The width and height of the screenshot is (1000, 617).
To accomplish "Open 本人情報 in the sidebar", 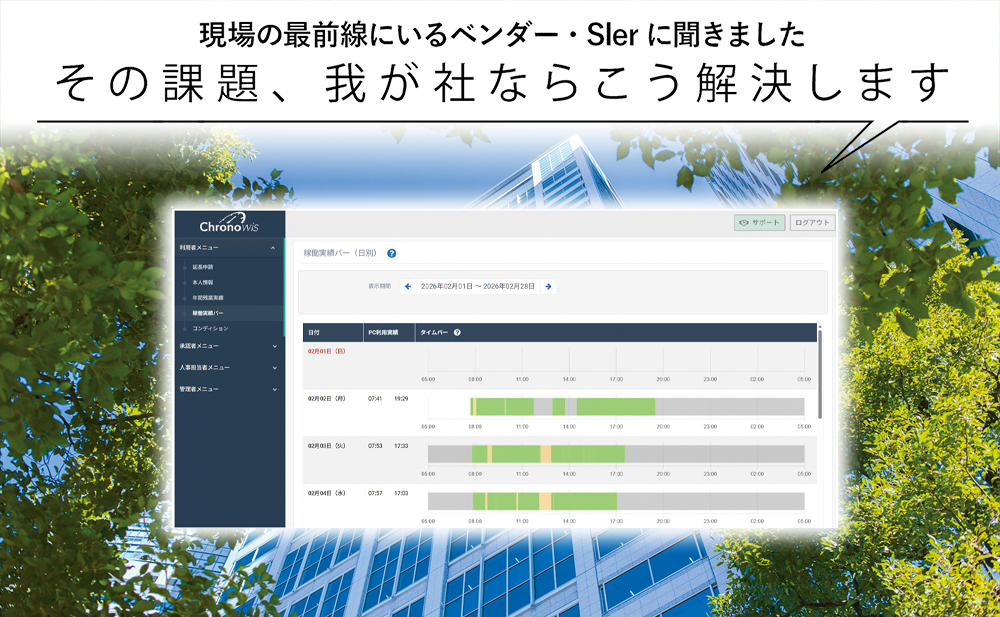I will 203,283.
